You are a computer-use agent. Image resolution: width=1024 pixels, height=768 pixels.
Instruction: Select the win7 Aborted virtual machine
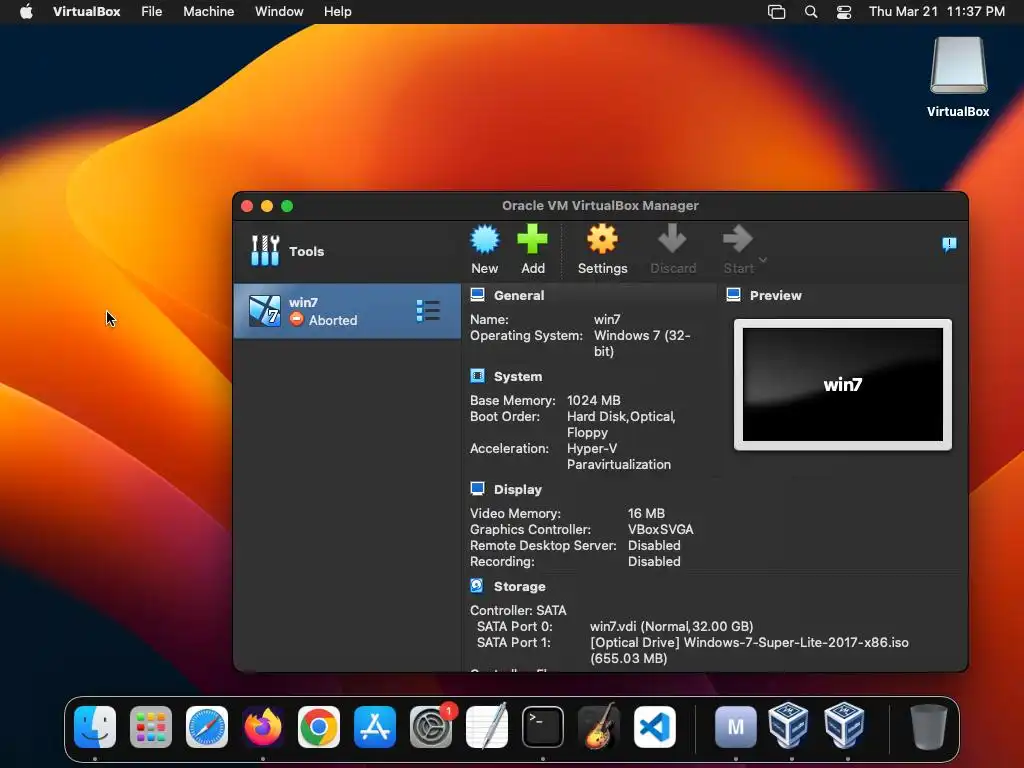(x=347, y=311)
